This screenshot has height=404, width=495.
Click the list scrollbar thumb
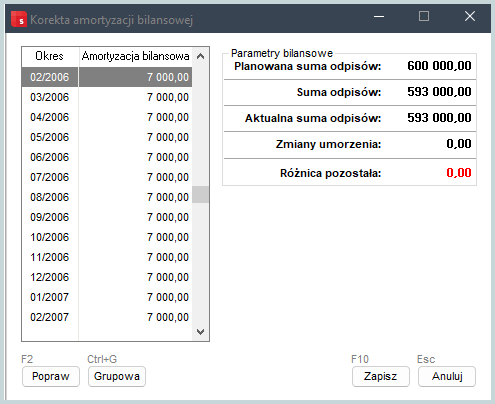200,195
